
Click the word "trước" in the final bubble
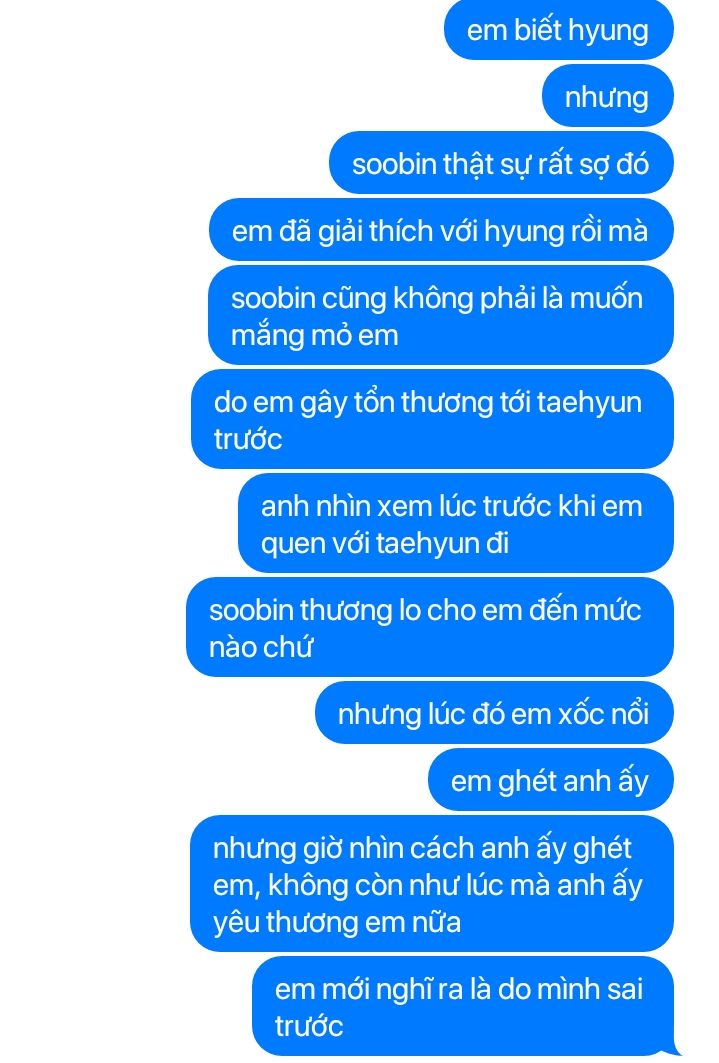click(x=309, y=1026)
